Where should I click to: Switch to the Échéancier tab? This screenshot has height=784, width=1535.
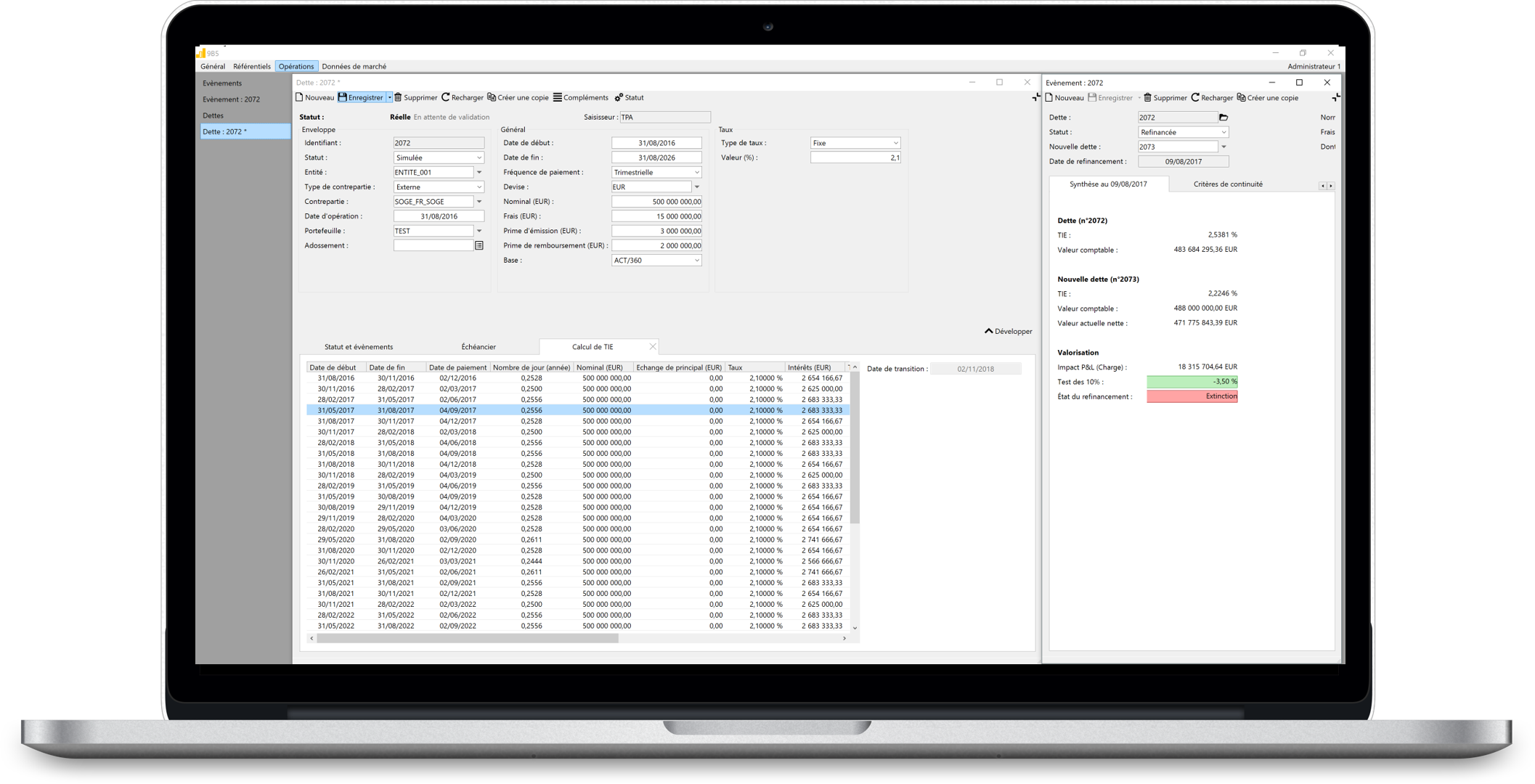(479, 347)
